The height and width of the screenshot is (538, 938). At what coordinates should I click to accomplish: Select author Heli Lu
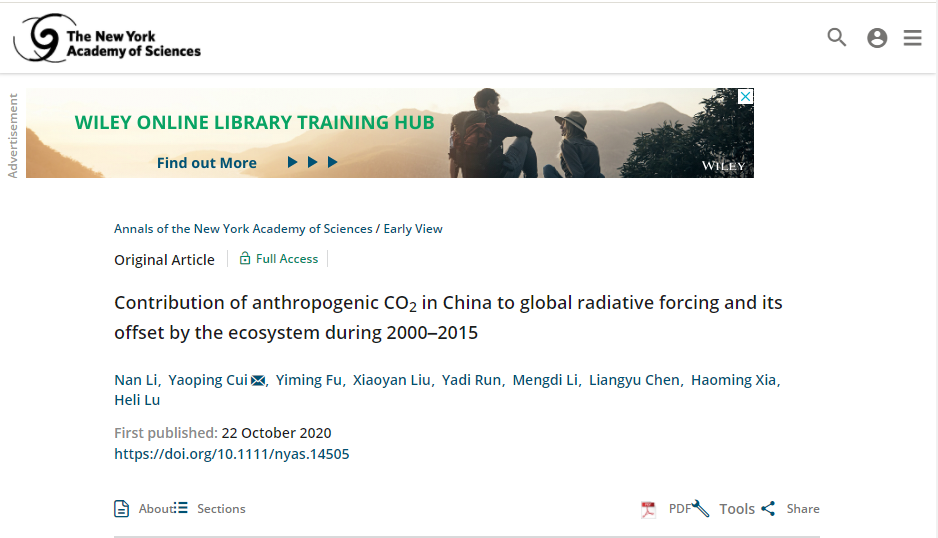point(137,400)
